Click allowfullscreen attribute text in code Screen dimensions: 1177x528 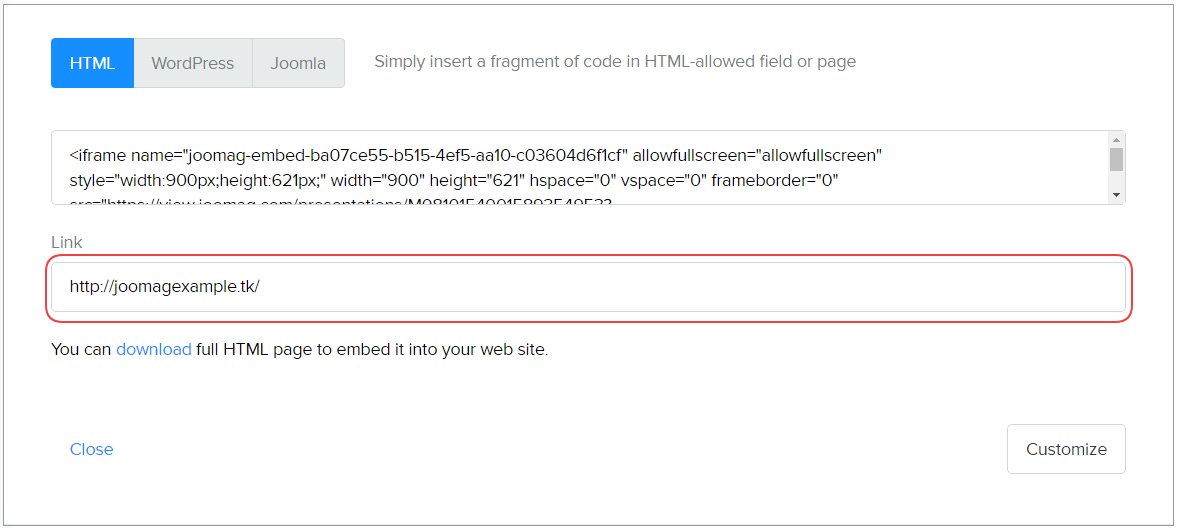pyautogui.click(x=757, y=156)
